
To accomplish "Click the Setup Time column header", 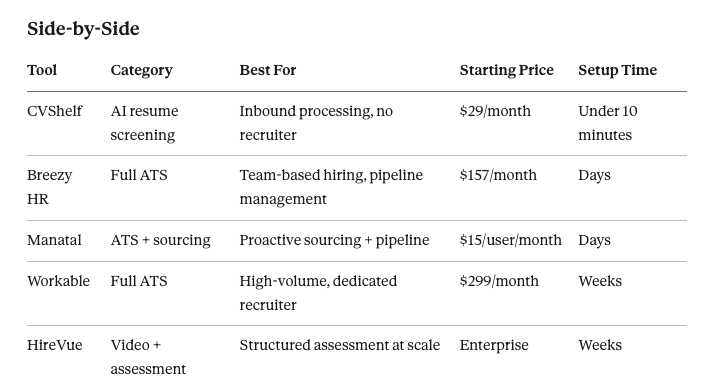I will coord(617,70).
